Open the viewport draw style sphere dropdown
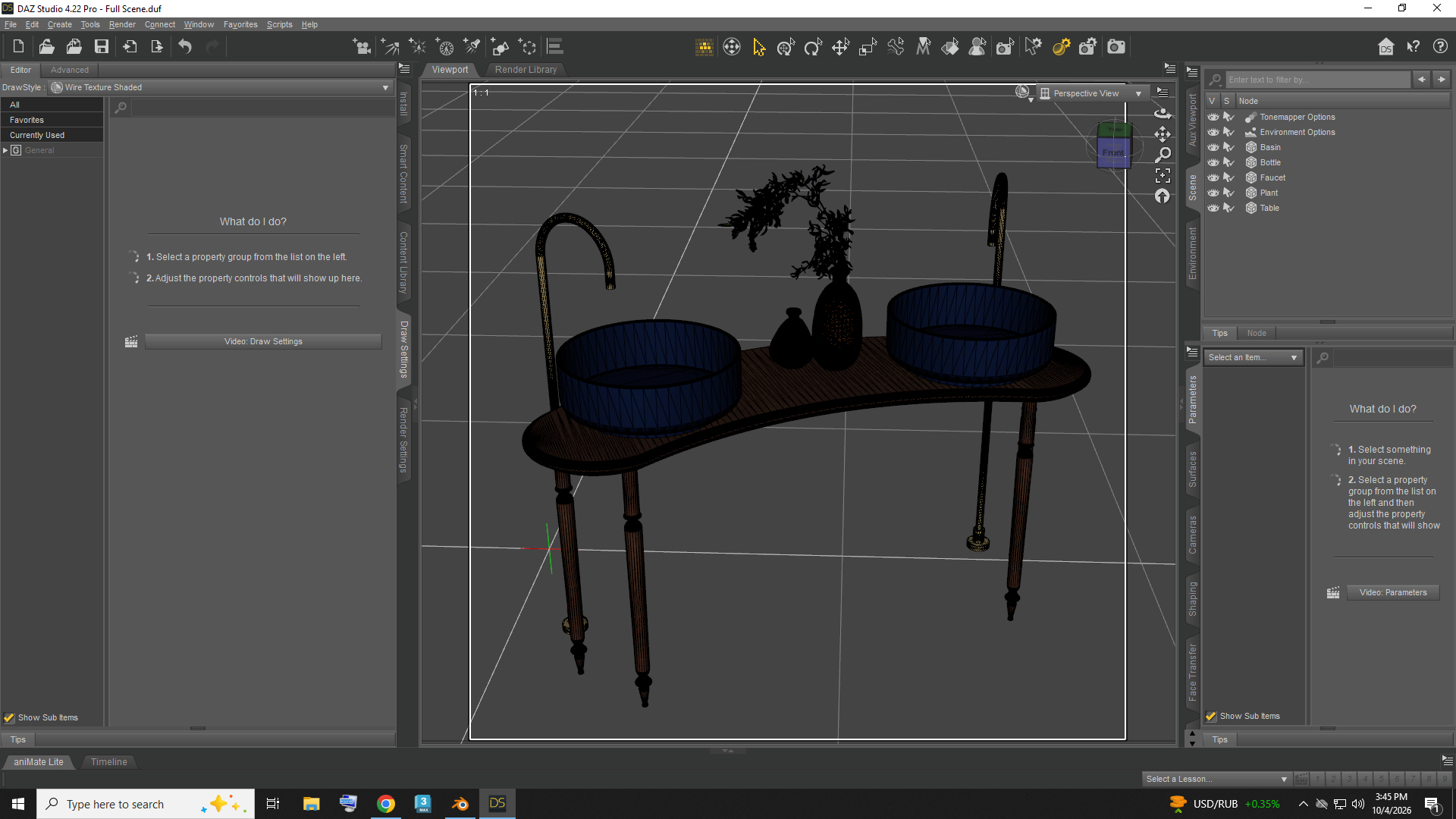Screen dimensions: 1456x819 pyautogui.click(x=1025, y=93)
